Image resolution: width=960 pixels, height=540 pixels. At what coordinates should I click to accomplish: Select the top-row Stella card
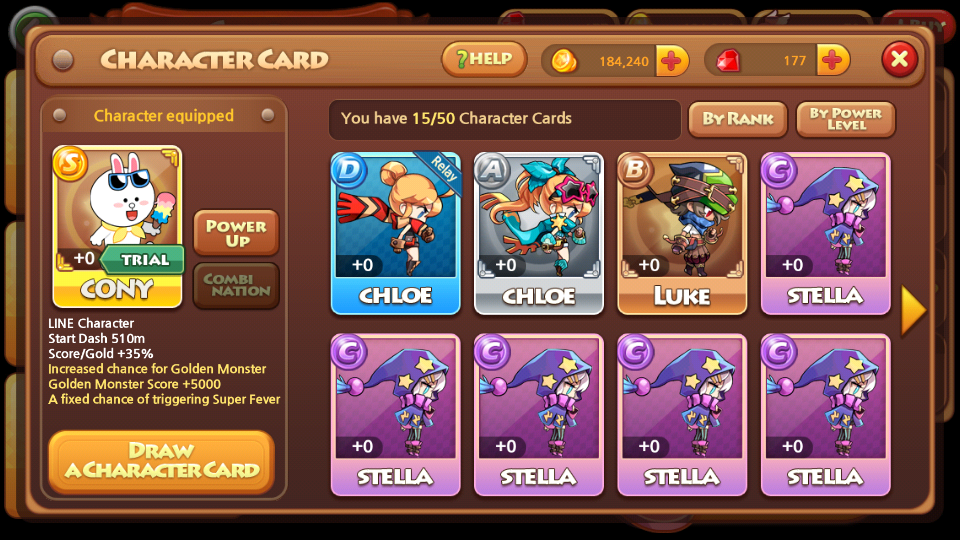[x=825, y=233]
